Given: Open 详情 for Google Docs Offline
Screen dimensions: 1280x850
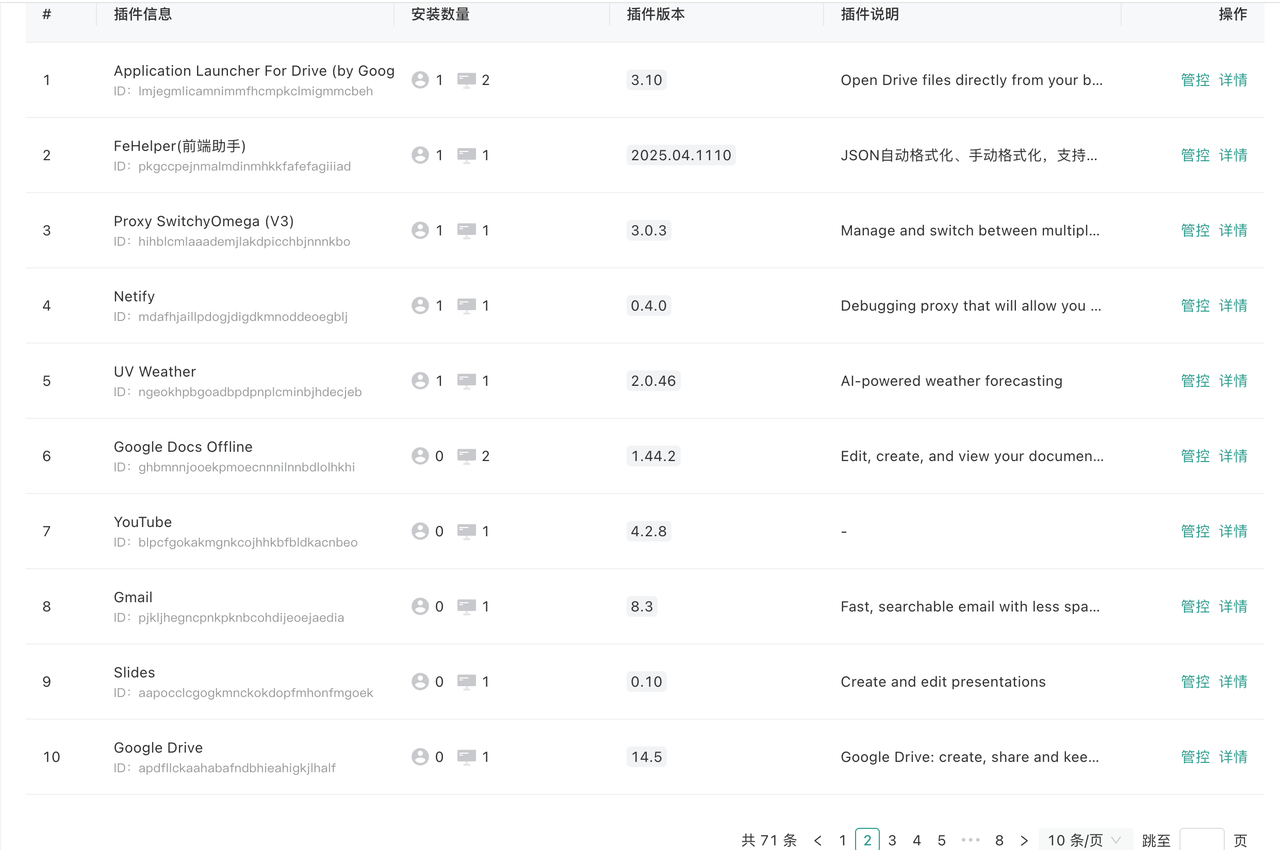Looking at the screenshot, I should pos(1233,456).
